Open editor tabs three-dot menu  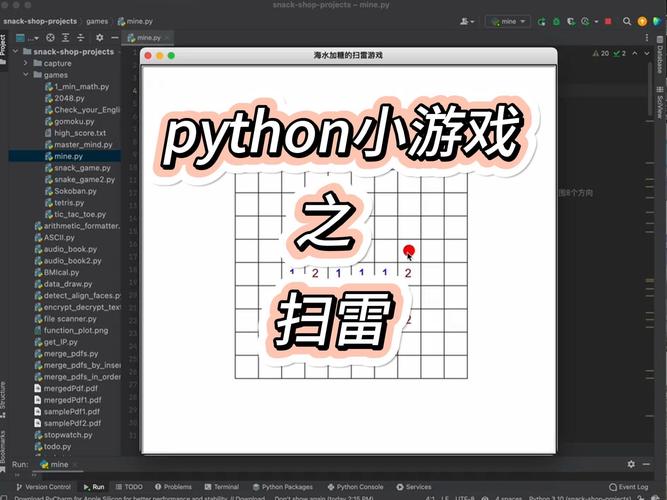pos(647,38)
